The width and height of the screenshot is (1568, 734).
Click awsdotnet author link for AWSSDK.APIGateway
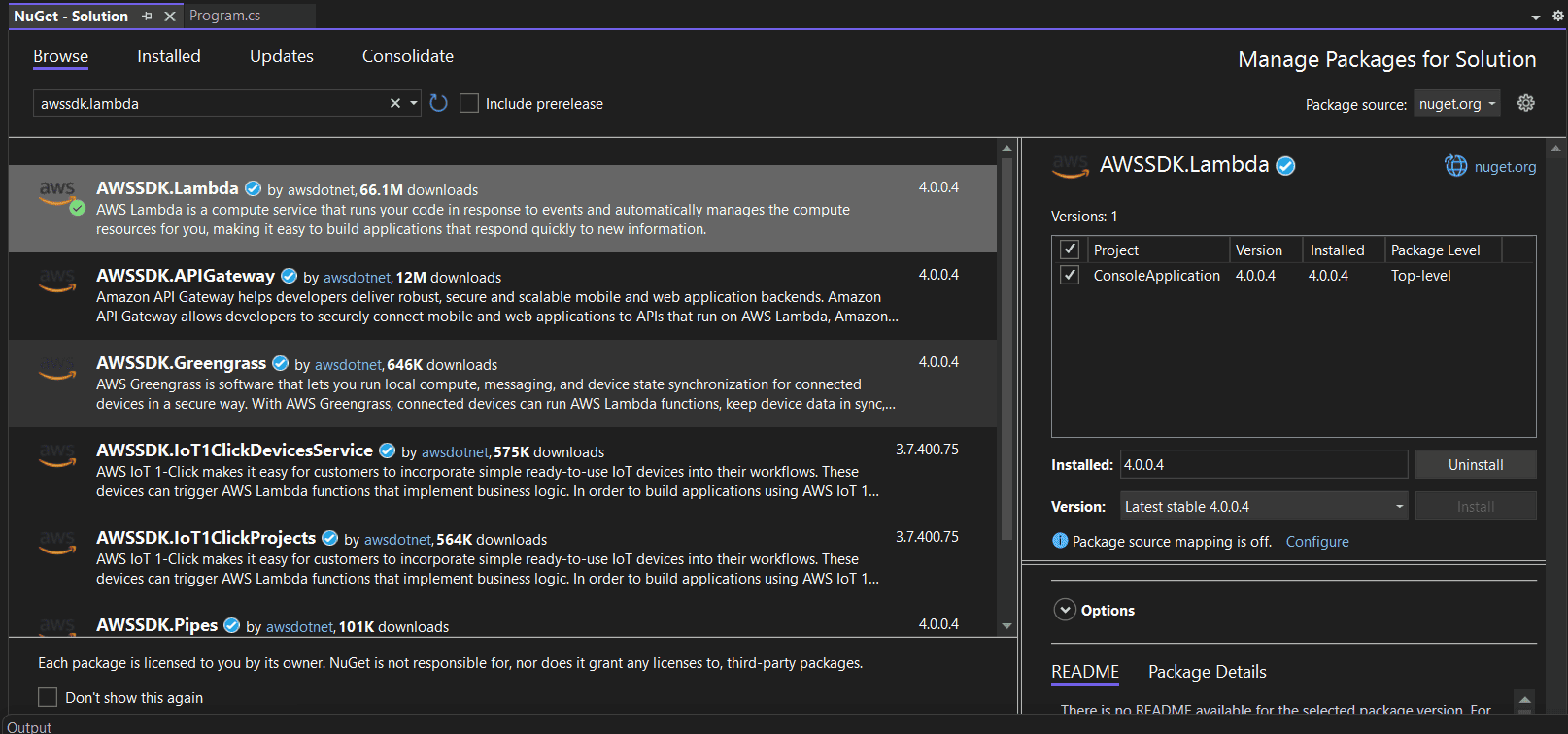pos(357,278)
